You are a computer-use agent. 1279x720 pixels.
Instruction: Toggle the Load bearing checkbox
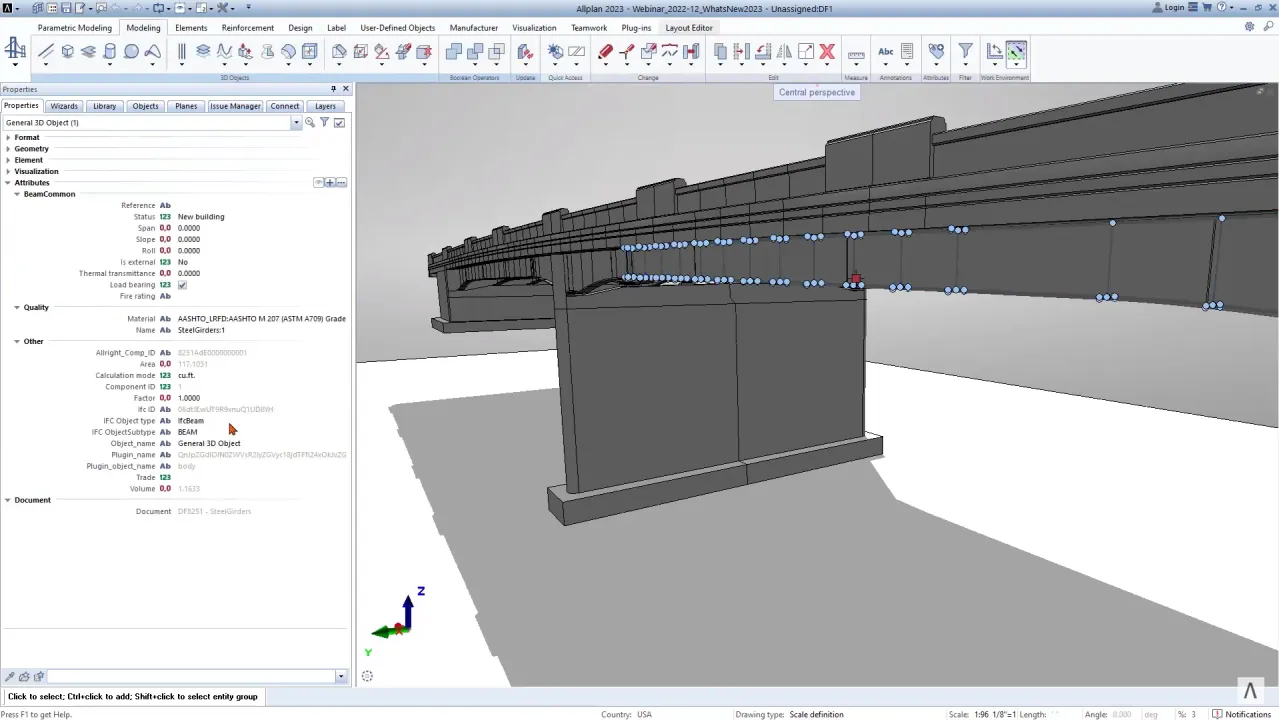[x=182, y=285]
